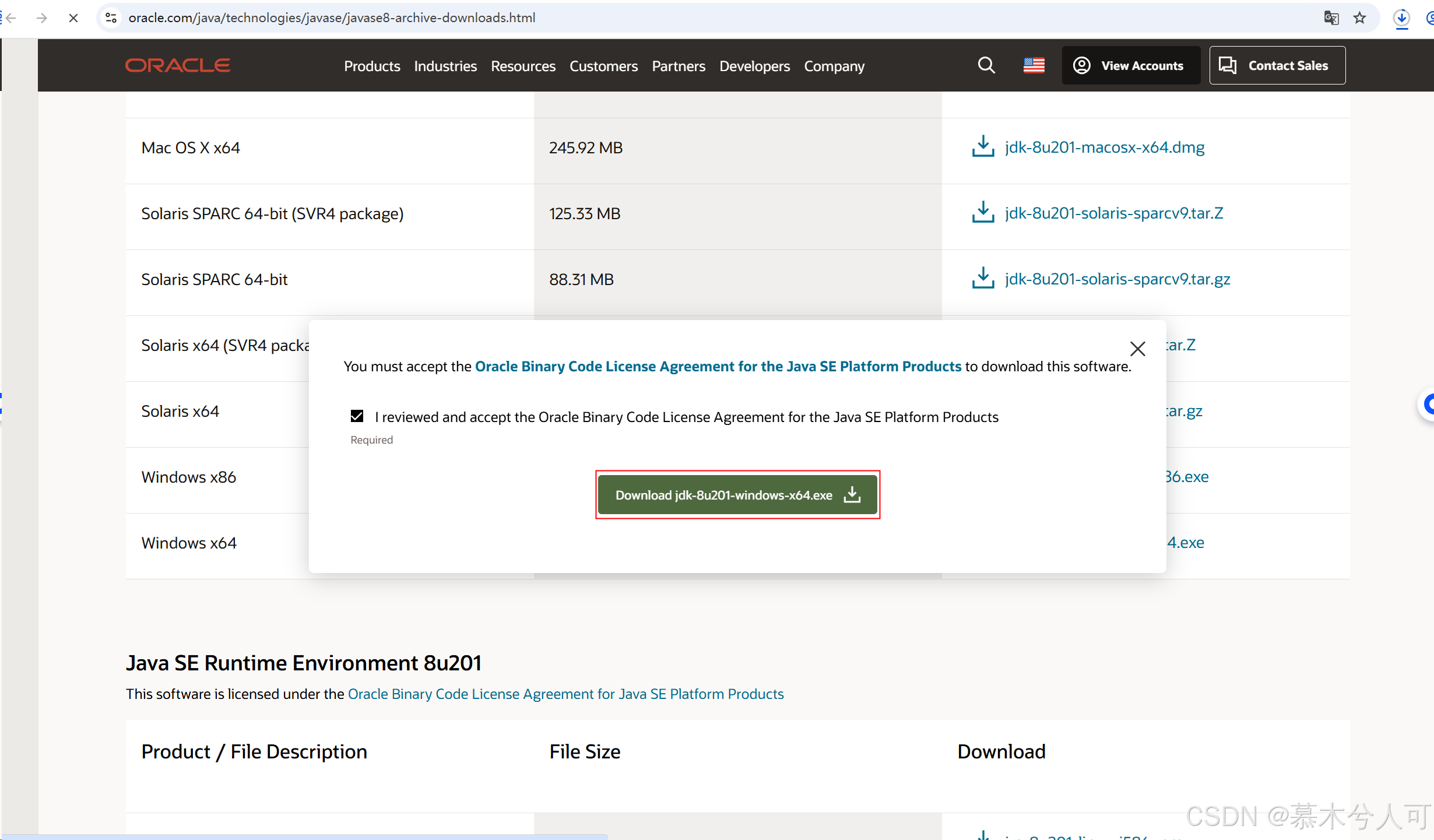Stop page loading with the X button
1434x840 pixels.
(x=73, y=18)
